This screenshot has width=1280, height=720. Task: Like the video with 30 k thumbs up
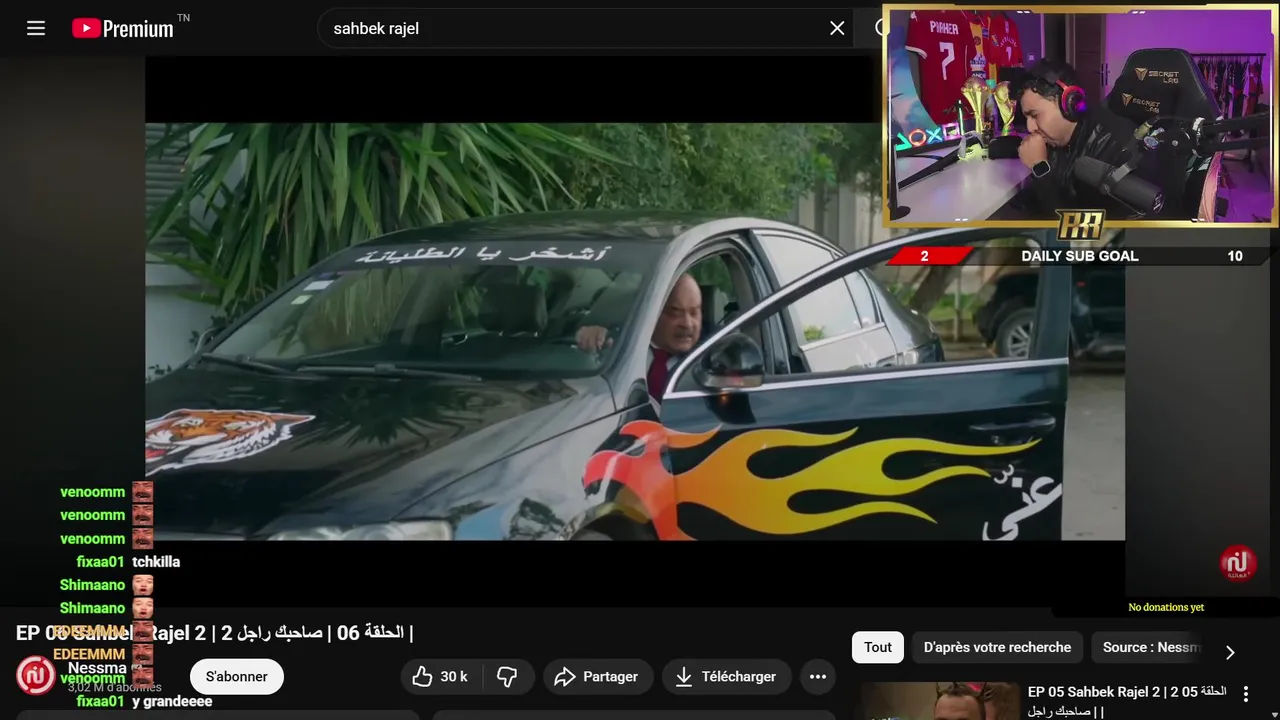[440, 677]
